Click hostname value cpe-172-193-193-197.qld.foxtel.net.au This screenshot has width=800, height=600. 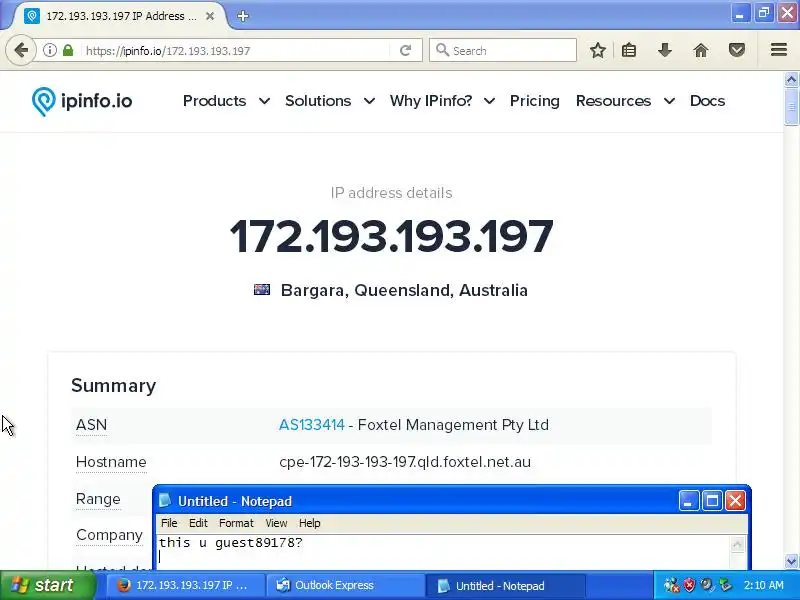[405, 462]
